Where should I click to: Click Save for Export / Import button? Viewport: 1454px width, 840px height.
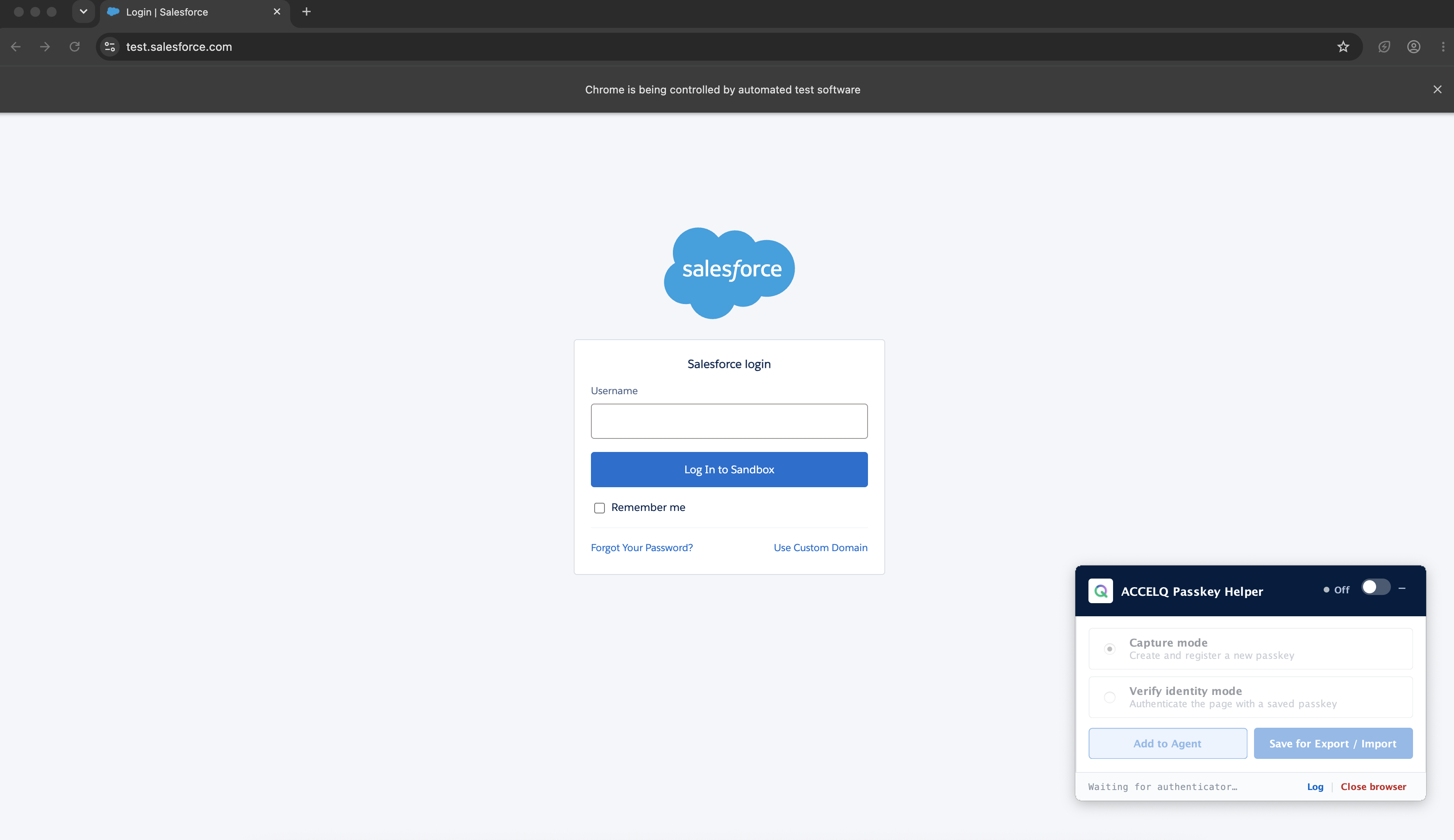(x=1333, y=744)
